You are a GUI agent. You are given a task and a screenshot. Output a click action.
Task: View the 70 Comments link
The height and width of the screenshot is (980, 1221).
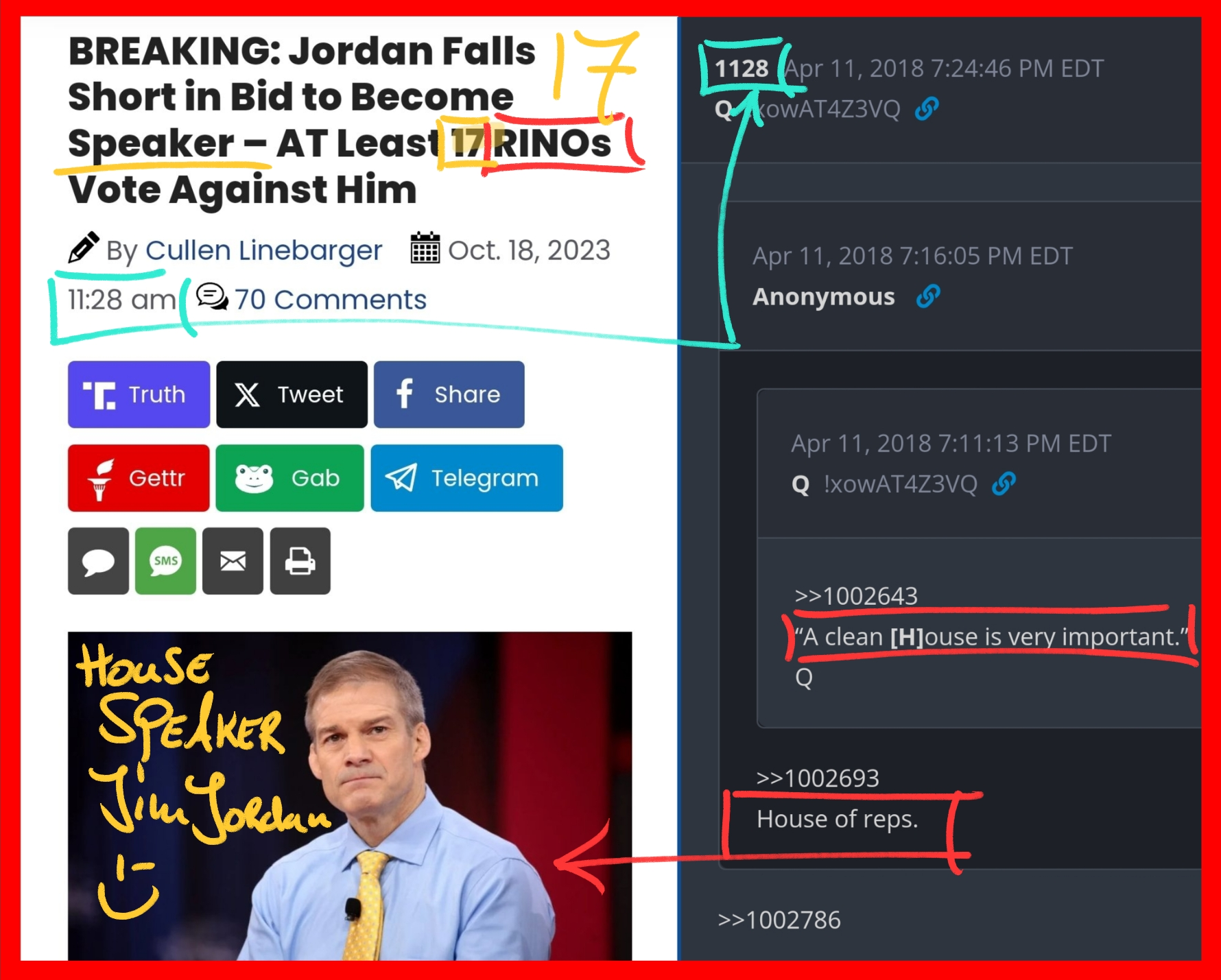tap(330, 299)
